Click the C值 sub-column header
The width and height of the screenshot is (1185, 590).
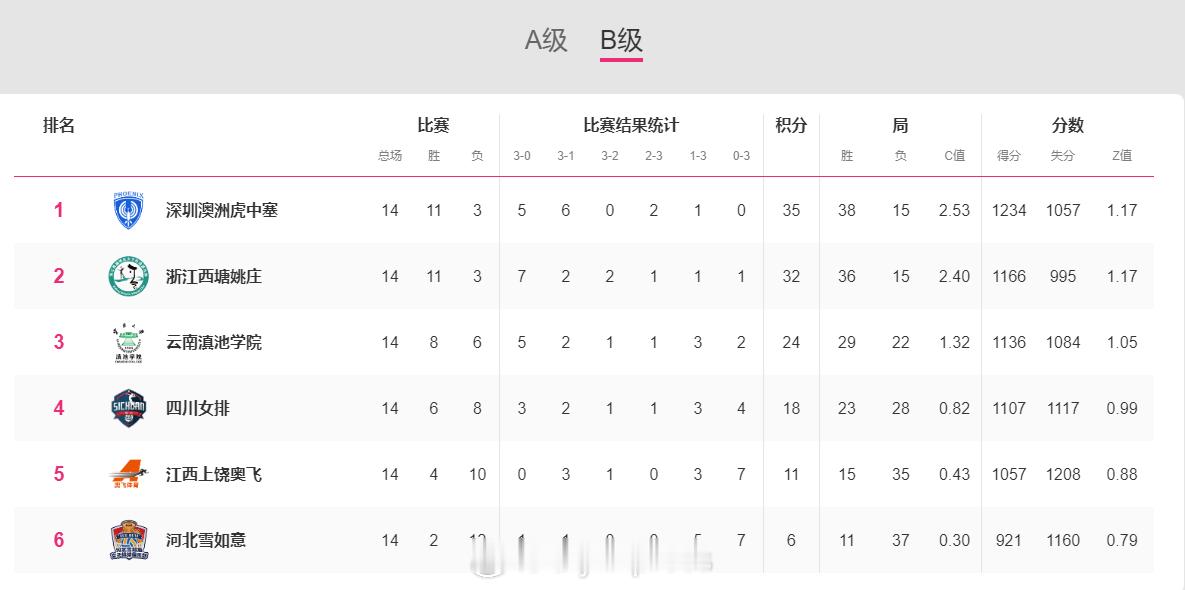click(954, 156)
